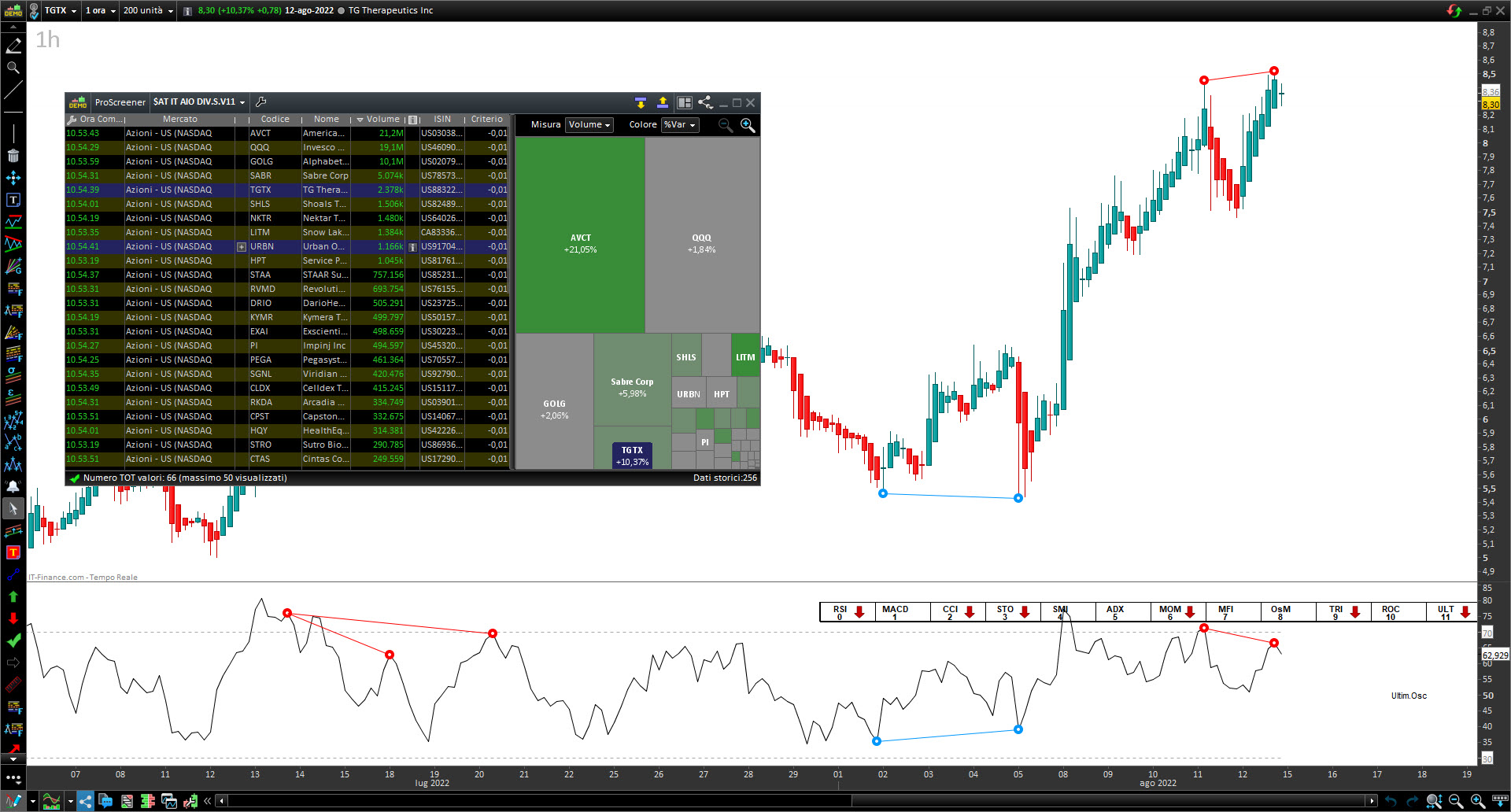Toggle the ROC divergence indicator
This screenshot has width=1511, height=812.
1398,612
